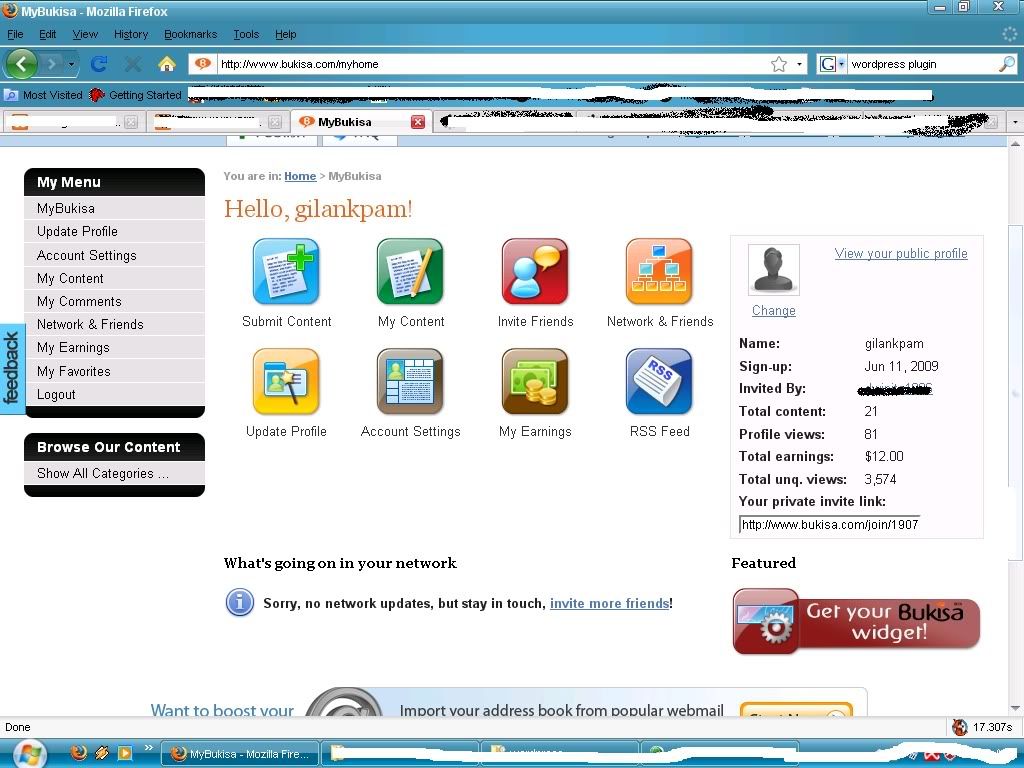Follow the invite more friends link
Image resolution: width=1024 pixels, height=768 pixels.
609,603
